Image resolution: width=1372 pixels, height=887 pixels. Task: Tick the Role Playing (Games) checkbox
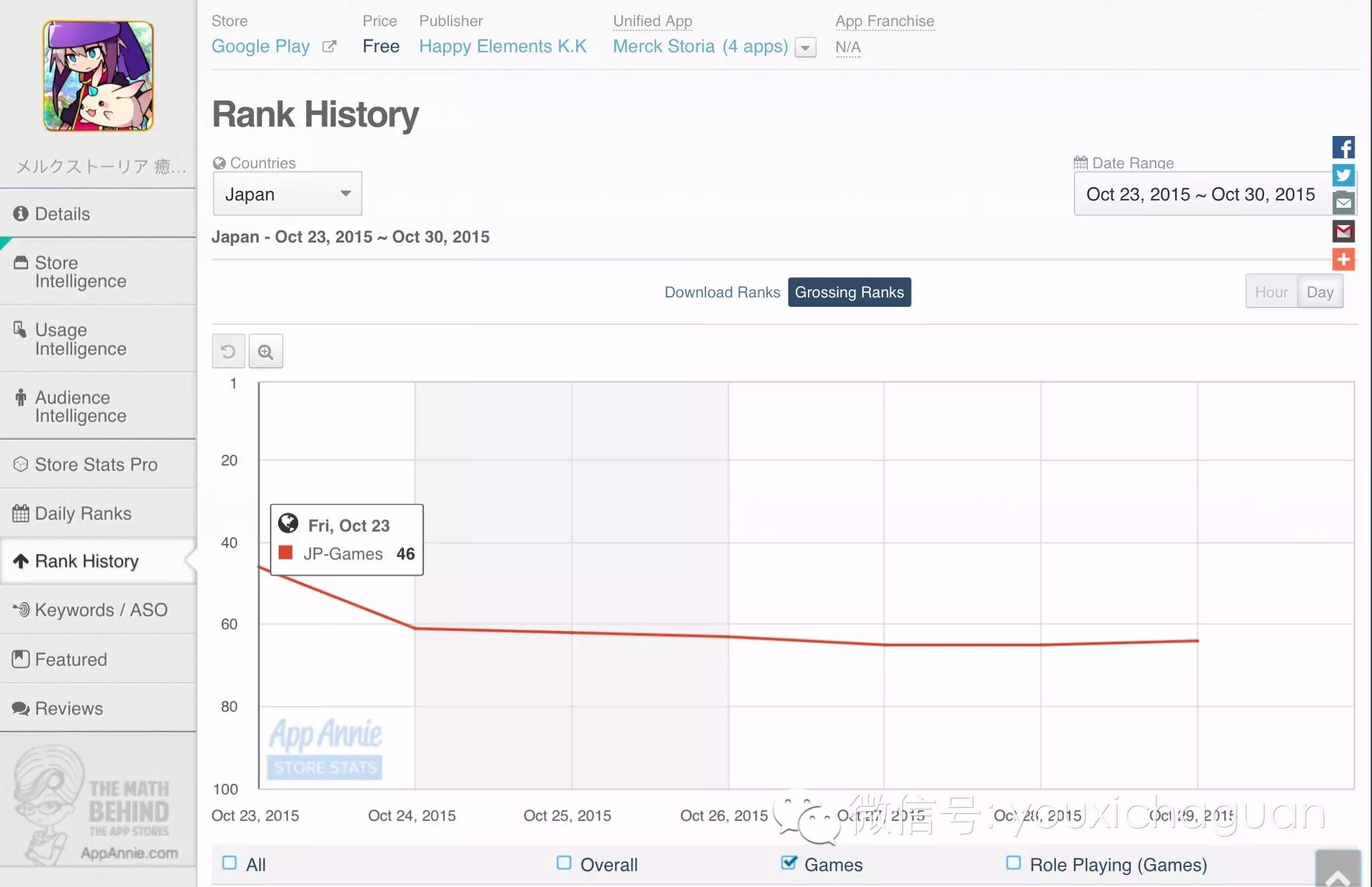coord(1014,863)
